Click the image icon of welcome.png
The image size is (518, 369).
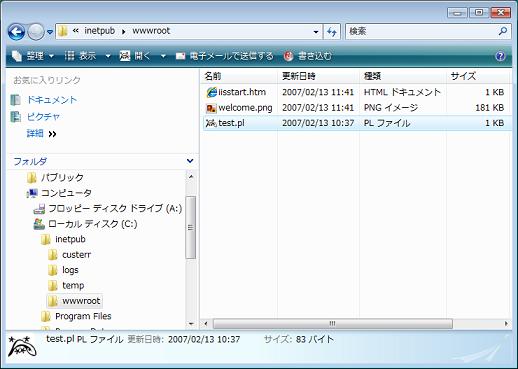[x=211, y=108]
